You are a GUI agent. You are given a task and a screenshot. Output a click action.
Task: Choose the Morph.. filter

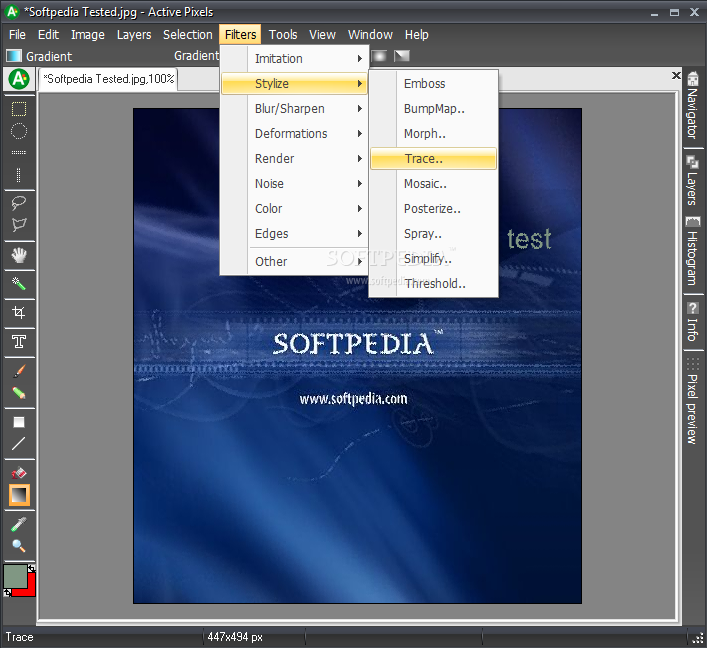click(x=433, y=133)
